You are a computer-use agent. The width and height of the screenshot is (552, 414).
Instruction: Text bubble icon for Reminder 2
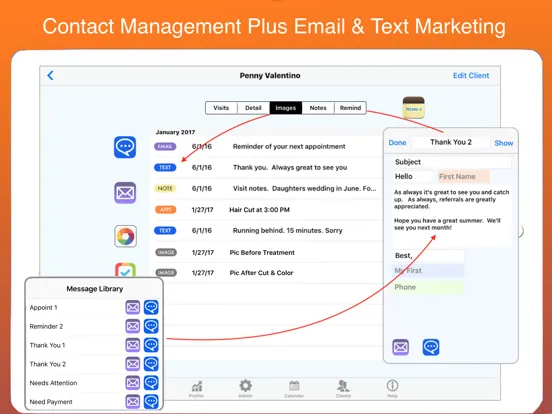click(151, 326)
